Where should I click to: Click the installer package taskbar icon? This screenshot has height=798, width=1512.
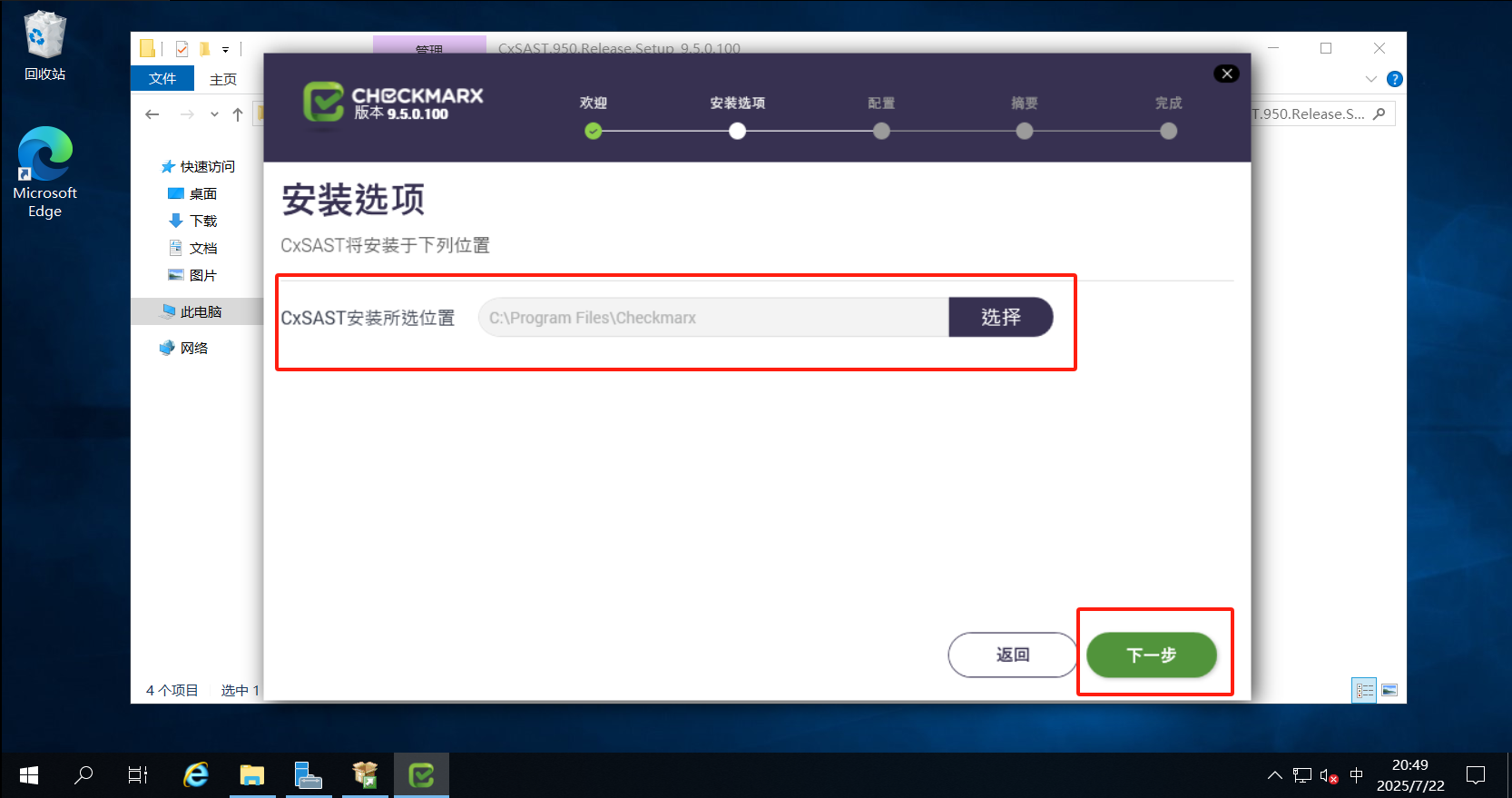[x=365, y=775]
